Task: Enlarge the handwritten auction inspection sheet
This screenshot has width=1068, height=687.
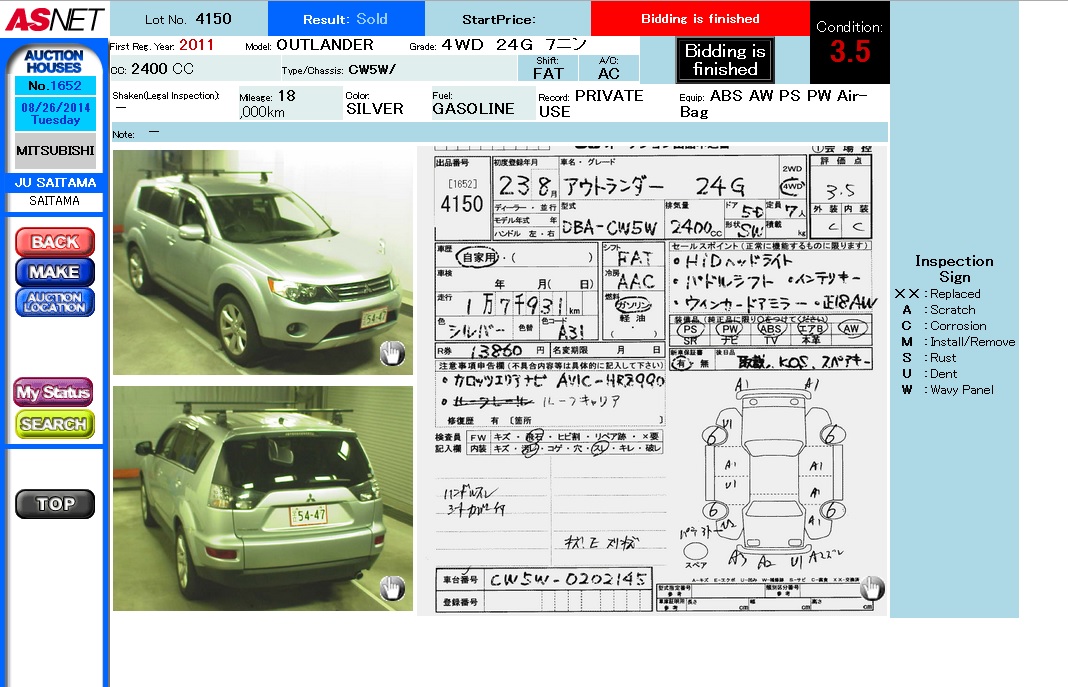Action: pos(652,380)
